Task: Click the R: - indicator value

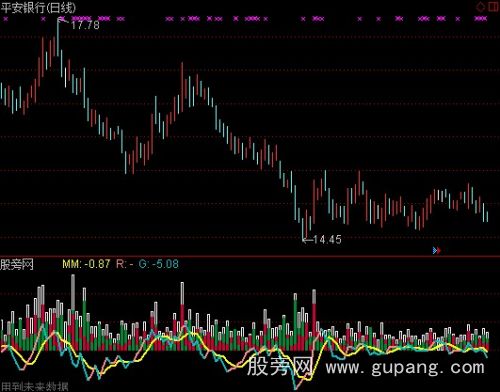Action: coord(125,264)
